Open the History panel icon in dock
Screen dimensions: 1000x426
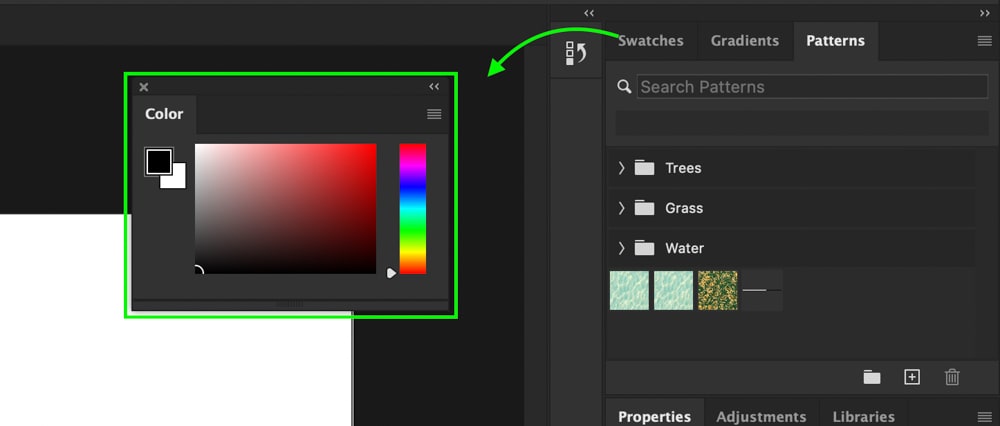coord(575,53)
